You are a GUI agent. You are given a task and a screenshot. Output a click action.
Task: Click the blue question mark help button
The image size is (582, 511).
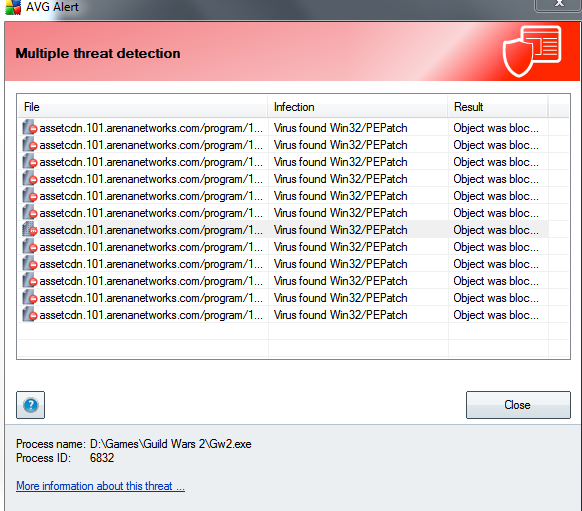[30, 405]
